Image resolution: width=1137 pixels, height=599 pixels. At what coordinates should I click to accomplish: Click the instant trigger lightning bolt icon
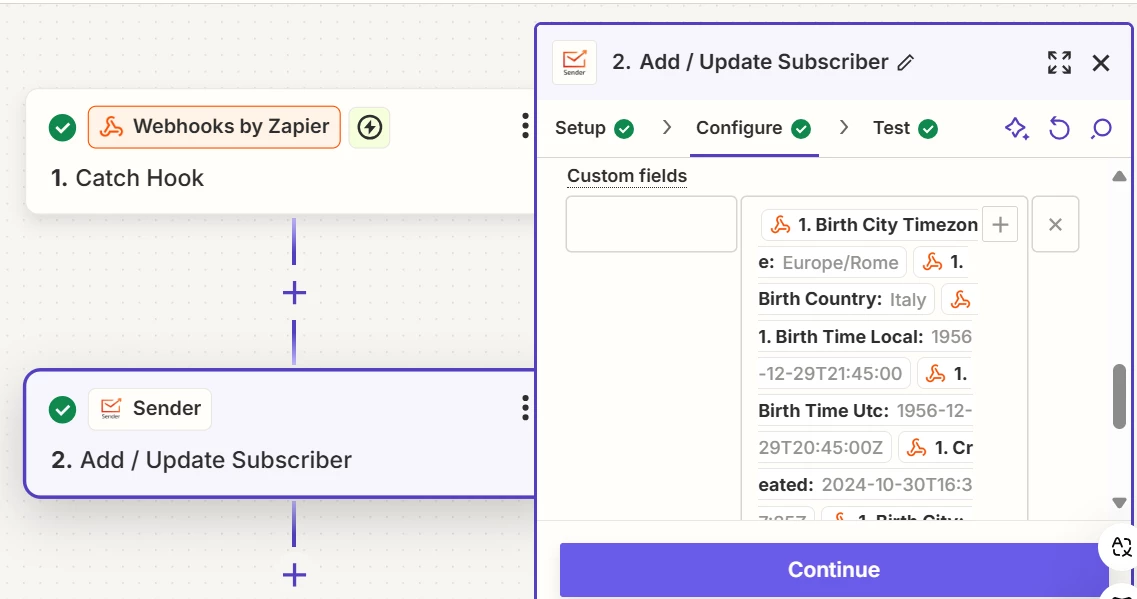pyautogui.click(x=370, y=127)
